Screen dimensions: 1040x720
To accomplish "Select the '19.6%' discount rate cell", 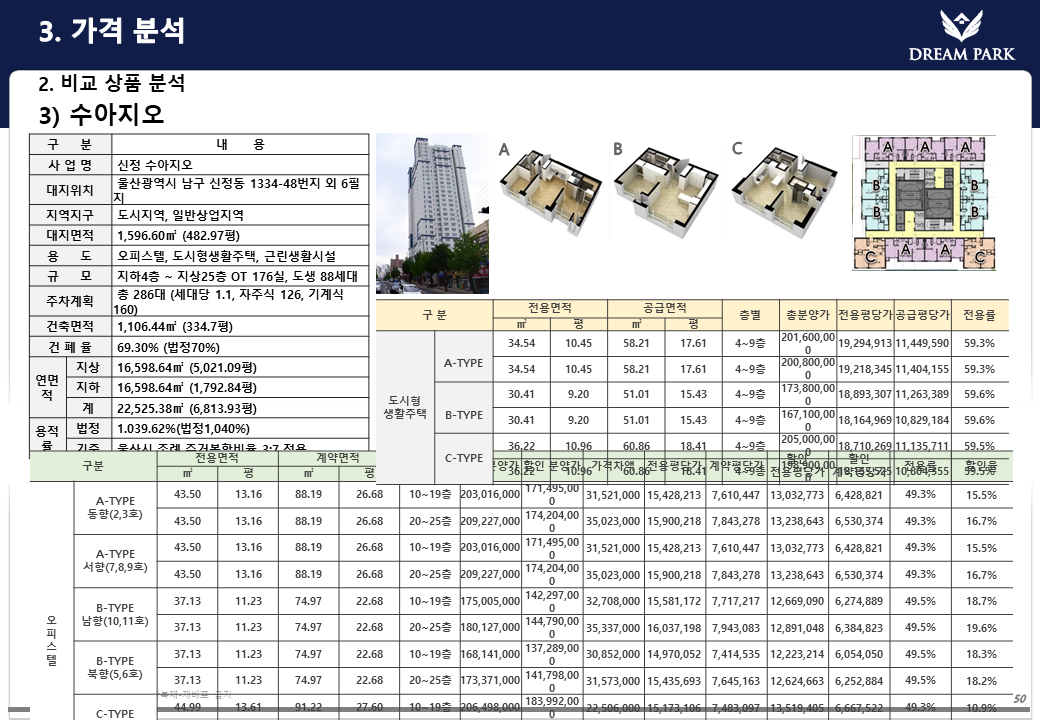I will [x=982, y=628].
